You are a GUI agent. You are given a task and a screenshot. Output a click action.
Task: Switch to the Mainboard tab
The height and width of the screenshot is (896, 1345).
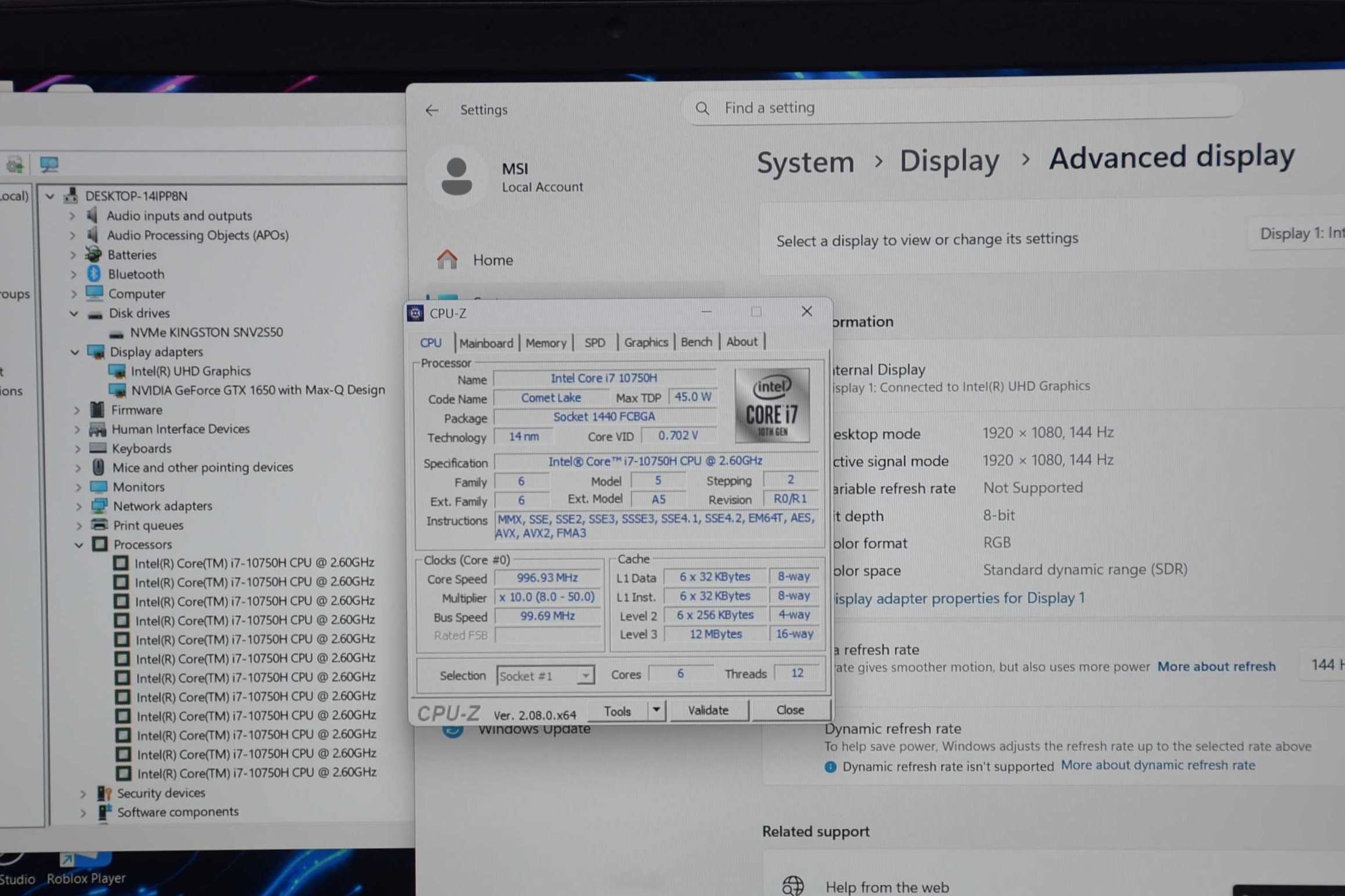point(486,343)
